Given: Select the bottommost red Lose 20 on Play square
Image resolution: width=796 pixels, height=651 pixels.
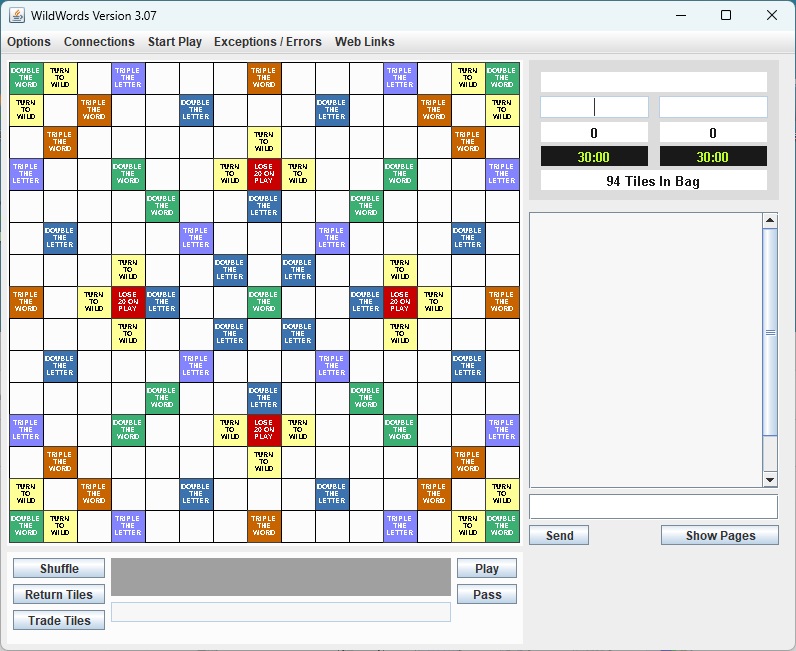Looking at the screenshot, I should pyautogui.click(x=264, y=430).
